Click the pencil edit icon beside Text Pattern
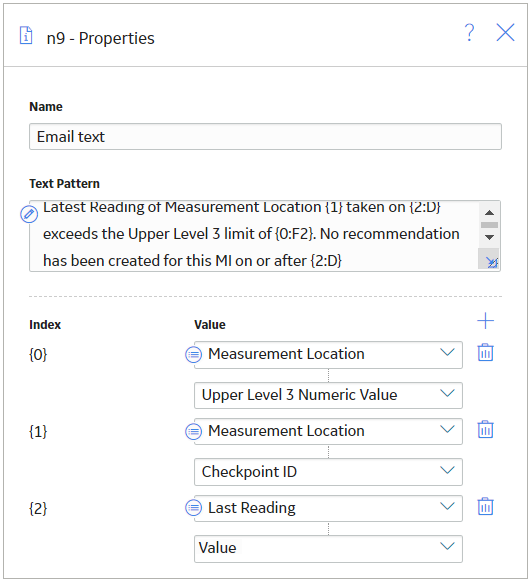Screen dimensions: 532x581 tap(29, 214)
